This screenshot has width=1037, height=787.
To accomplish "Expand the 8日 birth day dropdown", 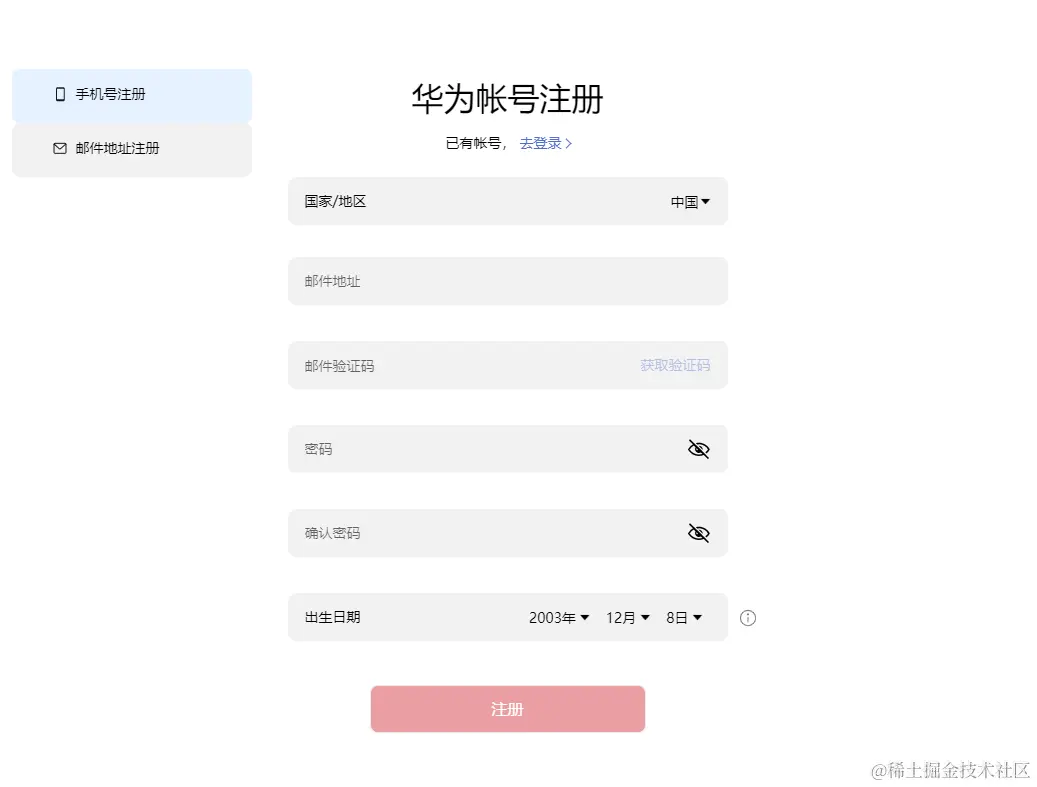I will pyautogui.click(x=684, y=618).
